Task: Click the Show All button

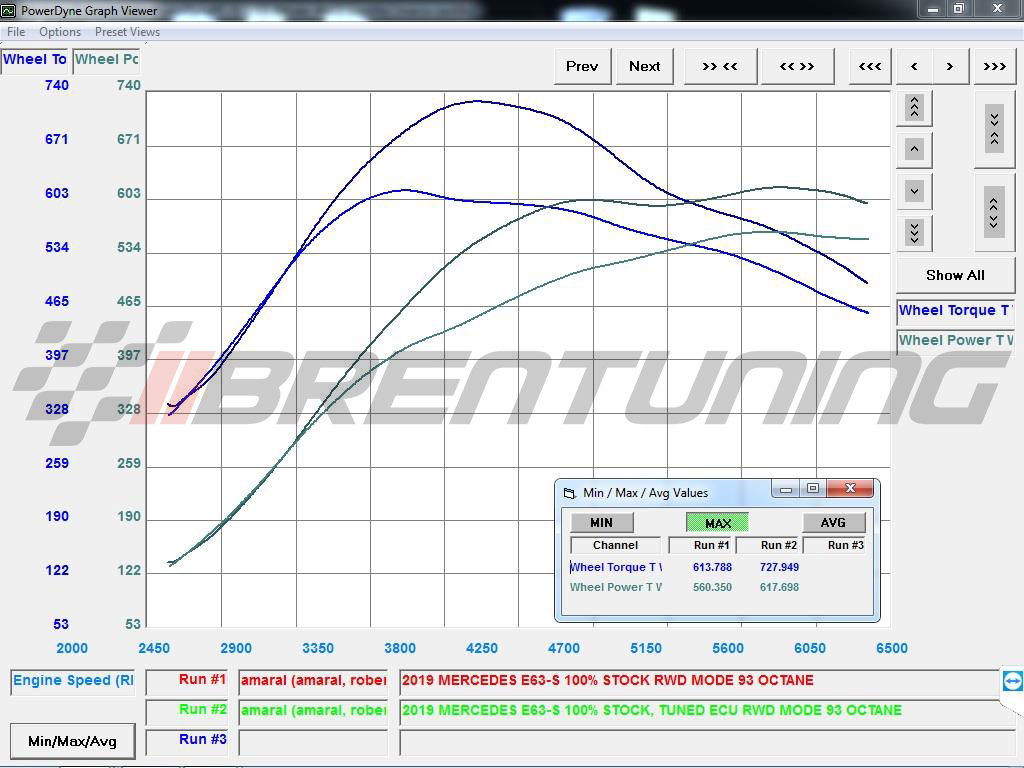Action: [955, 275]
